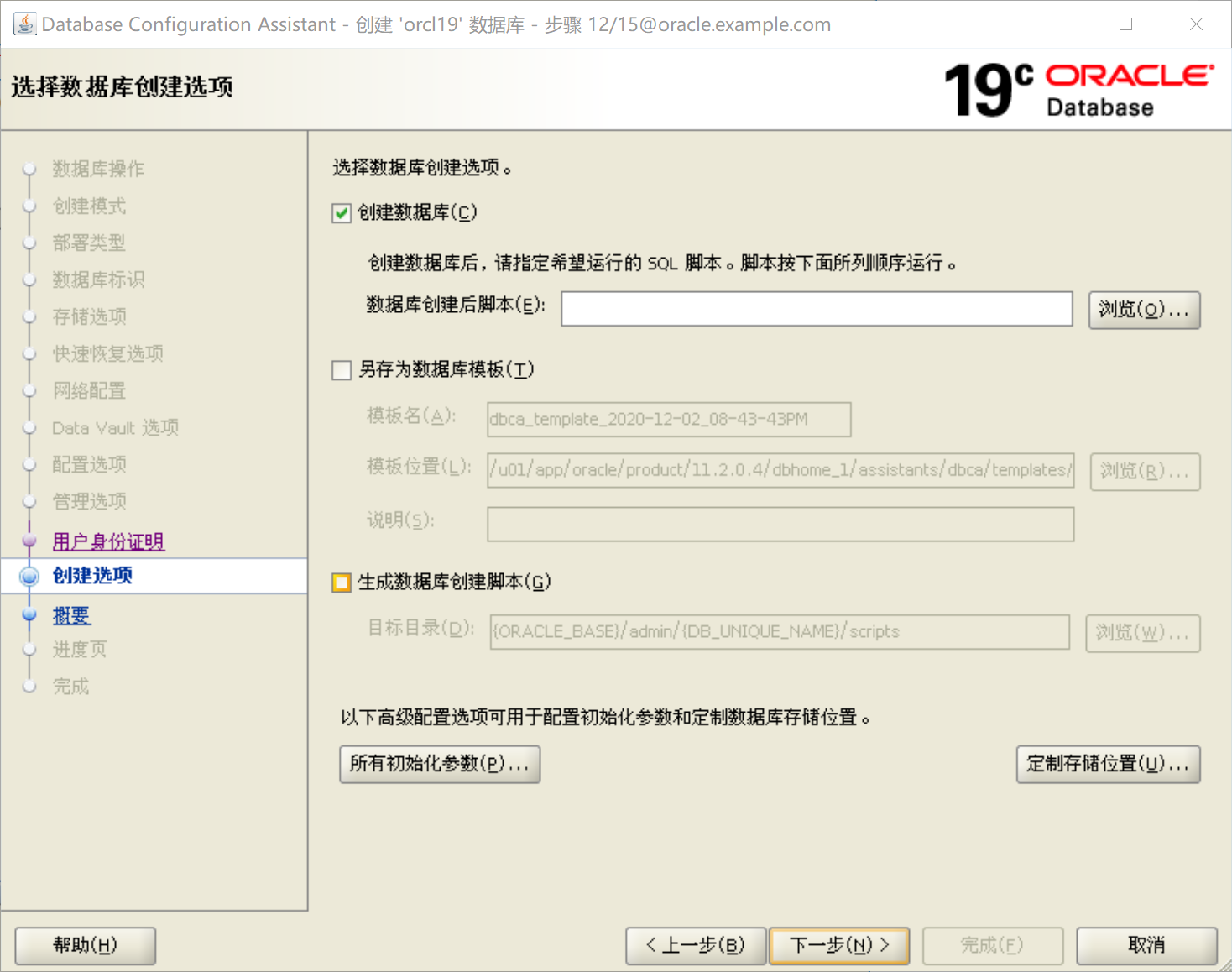The height and width of the screenshot is (972, 1232).
Task: Check the 生成数据库创建脚本(G) checkbox
Action: [x=342, y=583]
